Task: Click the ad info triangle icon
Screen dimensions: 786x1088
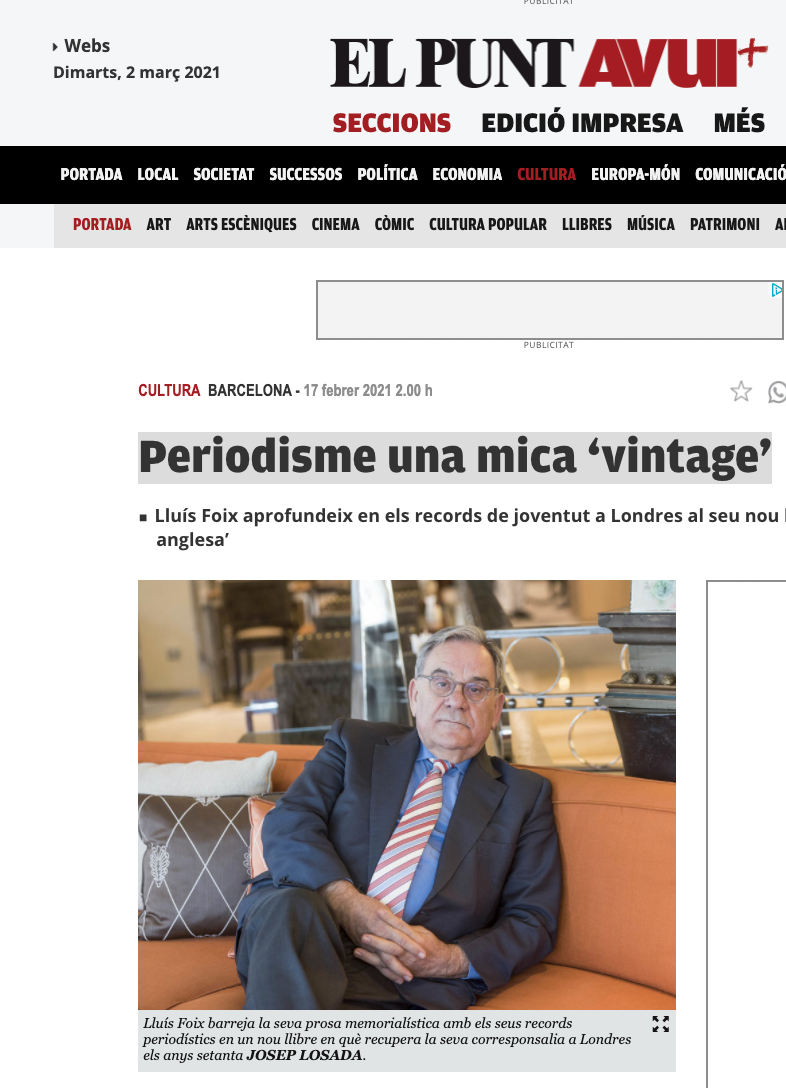Action: [x=777, y=290]
